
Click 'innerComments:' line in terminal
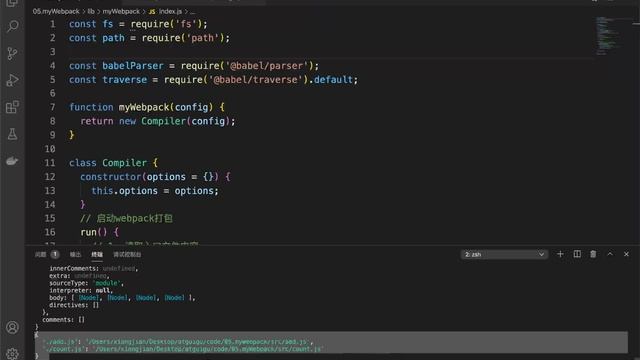point(93,268)
